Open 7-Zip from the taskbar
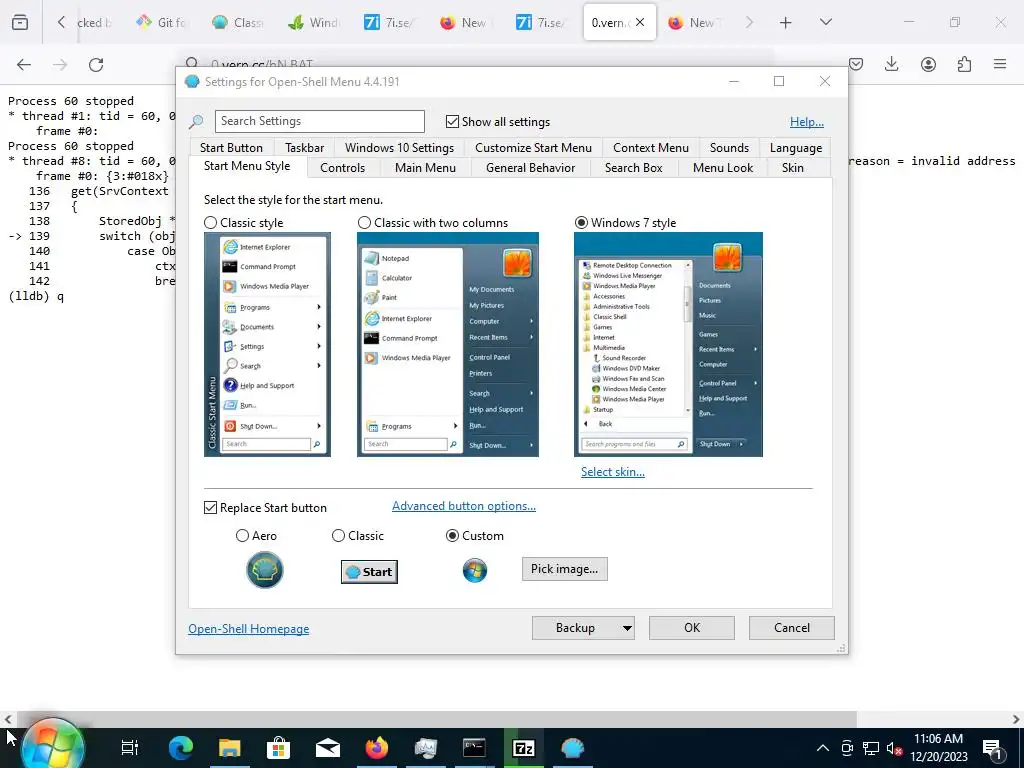Image resolution: width=1024 pixels, height=768 pixels. pyautogui.click(x=524, y=748)
